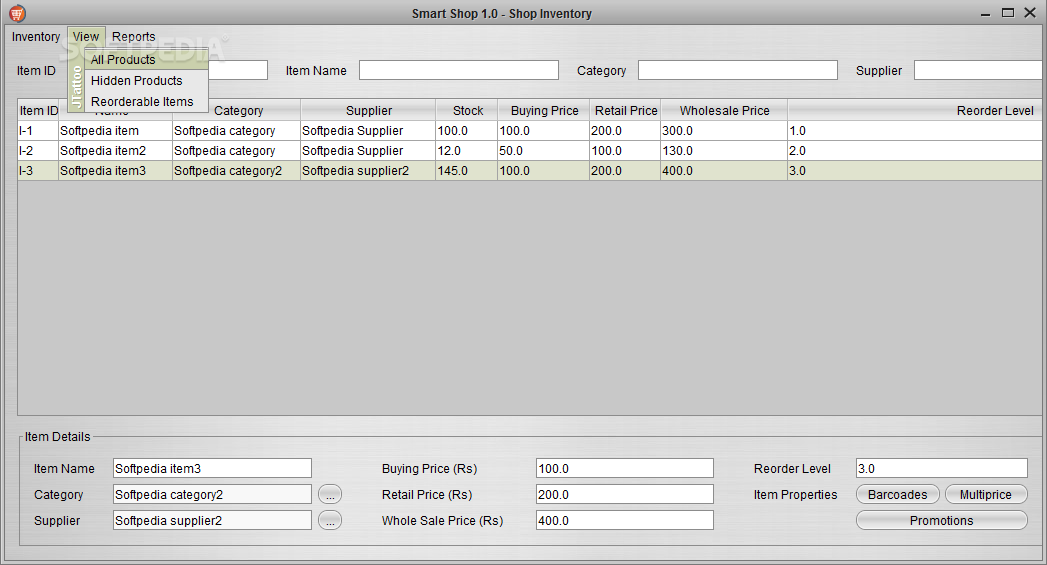Click buying price 50.0 cell
The height and width of the screenshot is (565, 1047).
[x=544, y=151]
